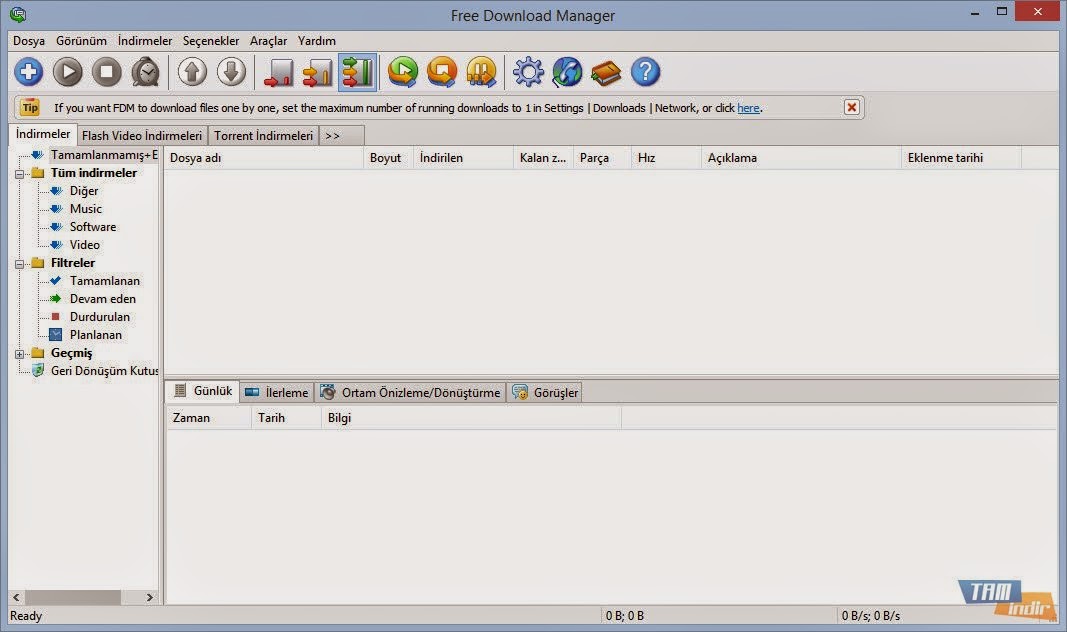Open the Araçlar menu

268,41
